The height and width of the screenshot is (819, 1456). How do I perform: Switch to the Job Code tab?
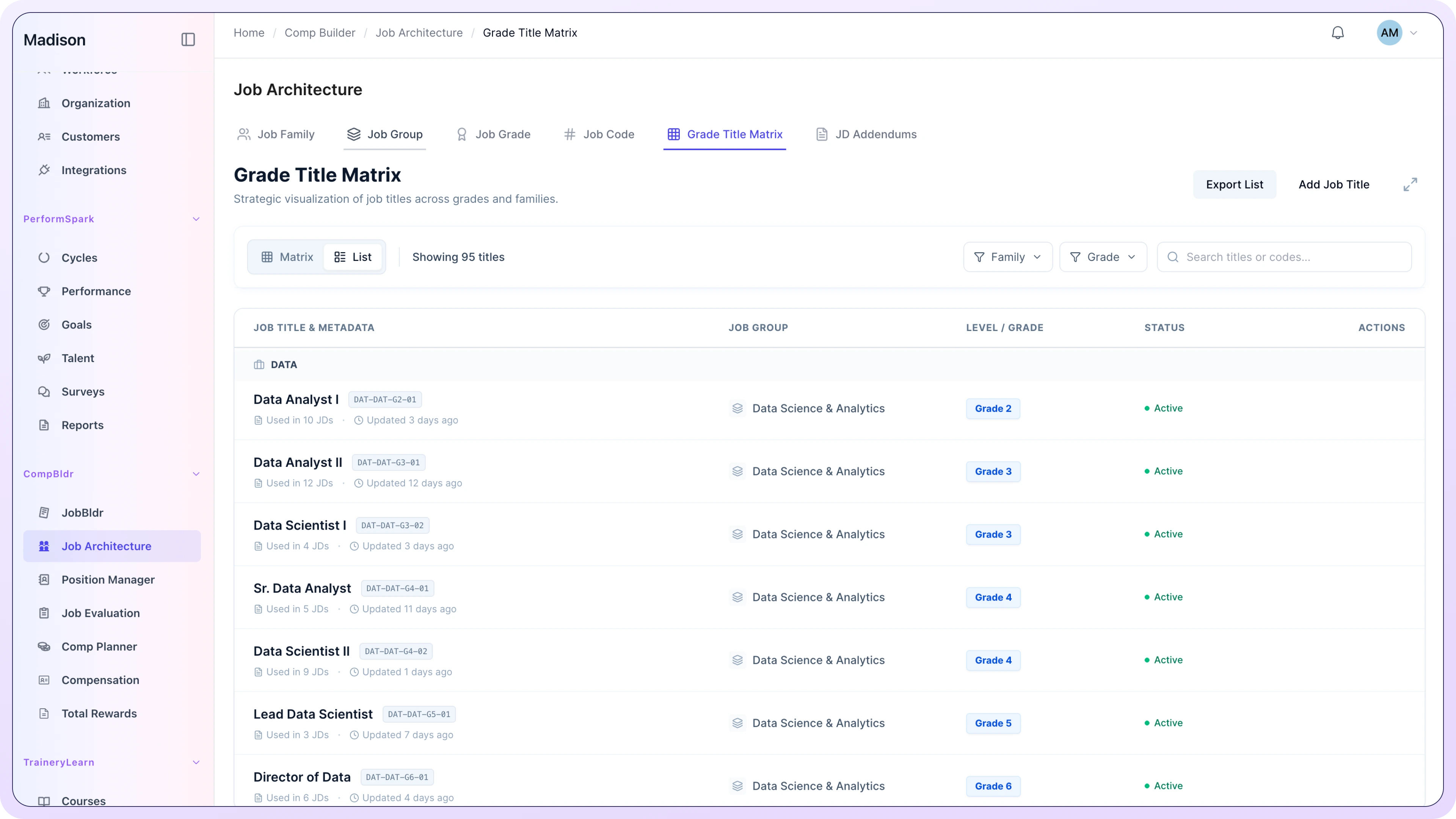click(599, 135)
